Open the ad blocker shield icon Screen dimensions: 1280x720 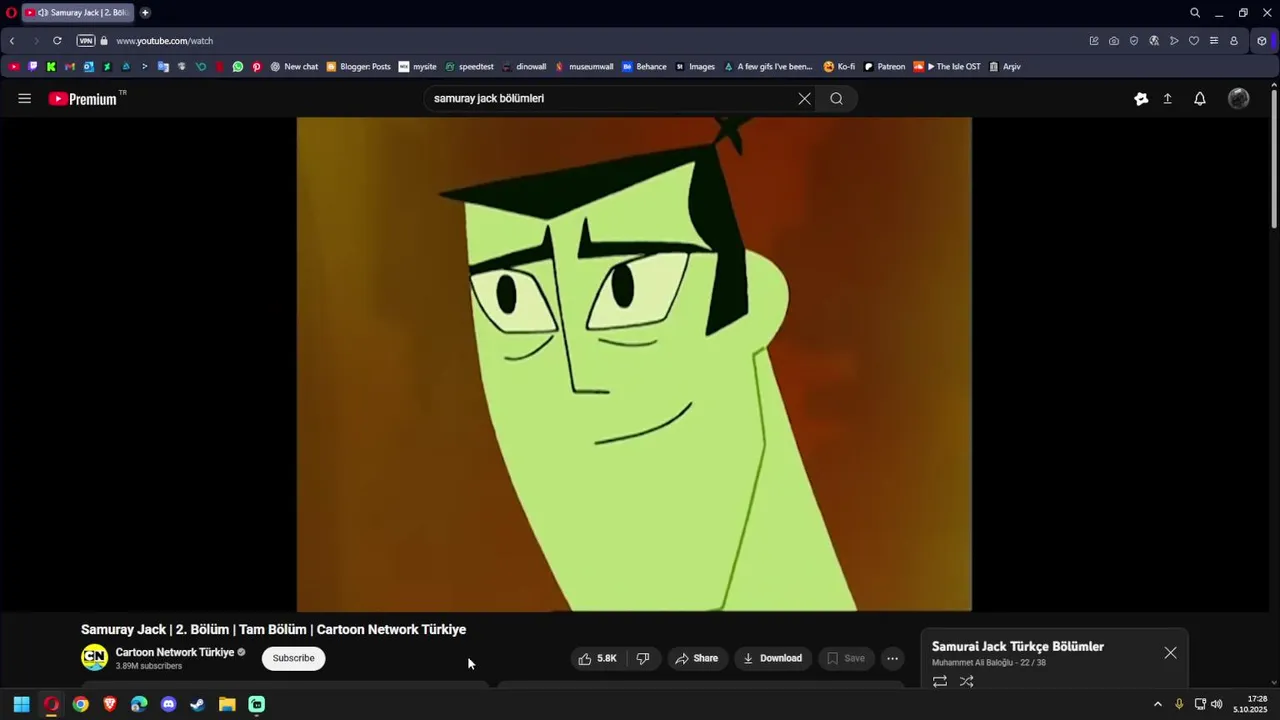[x=1134, y=41]
